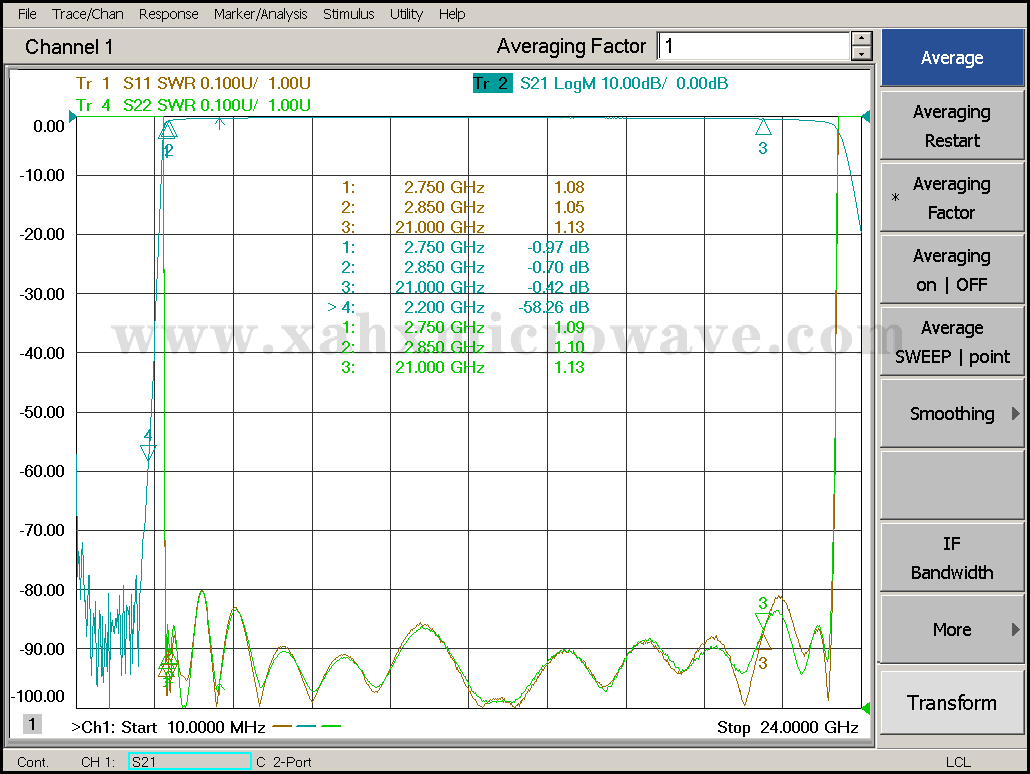Click the LCL status indicator

click(958, 762)
